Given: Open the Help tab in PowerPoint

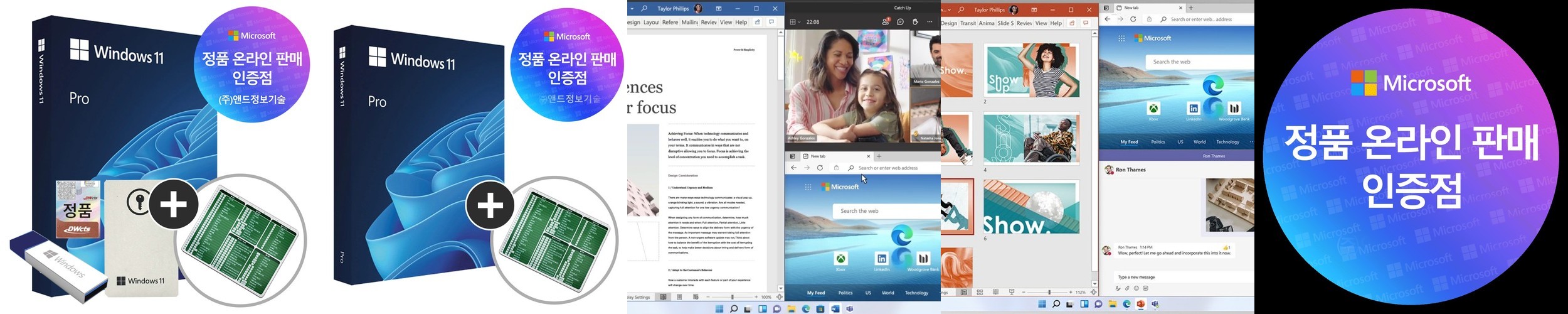Looking at the screenshot, I should tap(1056, 23).
